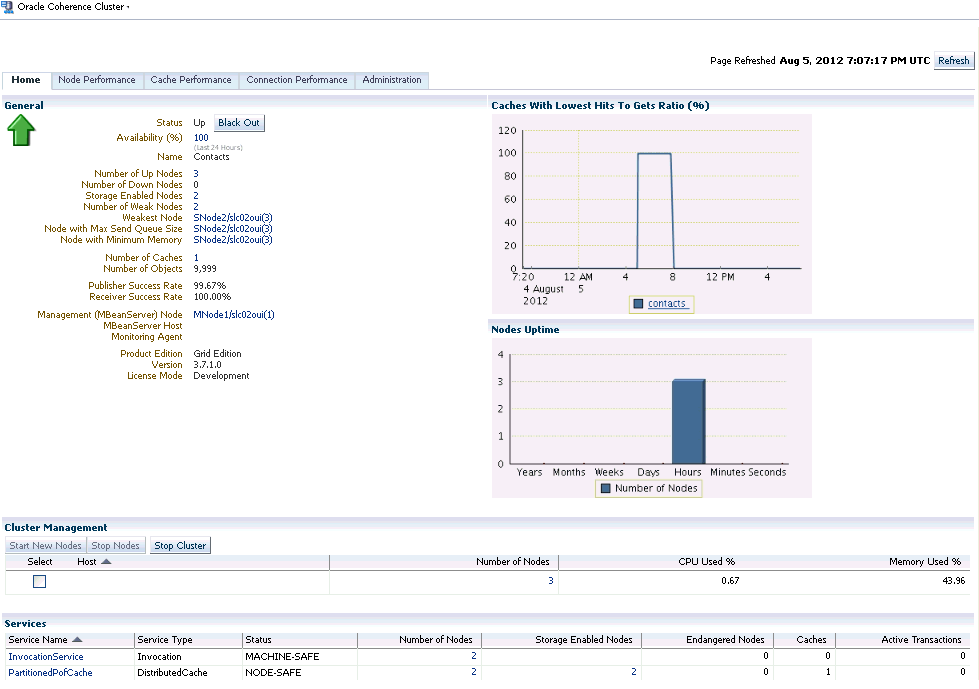Viewport: 979px width, 689px height.
Task: Refresh the page
Action: pyautogui.click(x=953, y=61)
